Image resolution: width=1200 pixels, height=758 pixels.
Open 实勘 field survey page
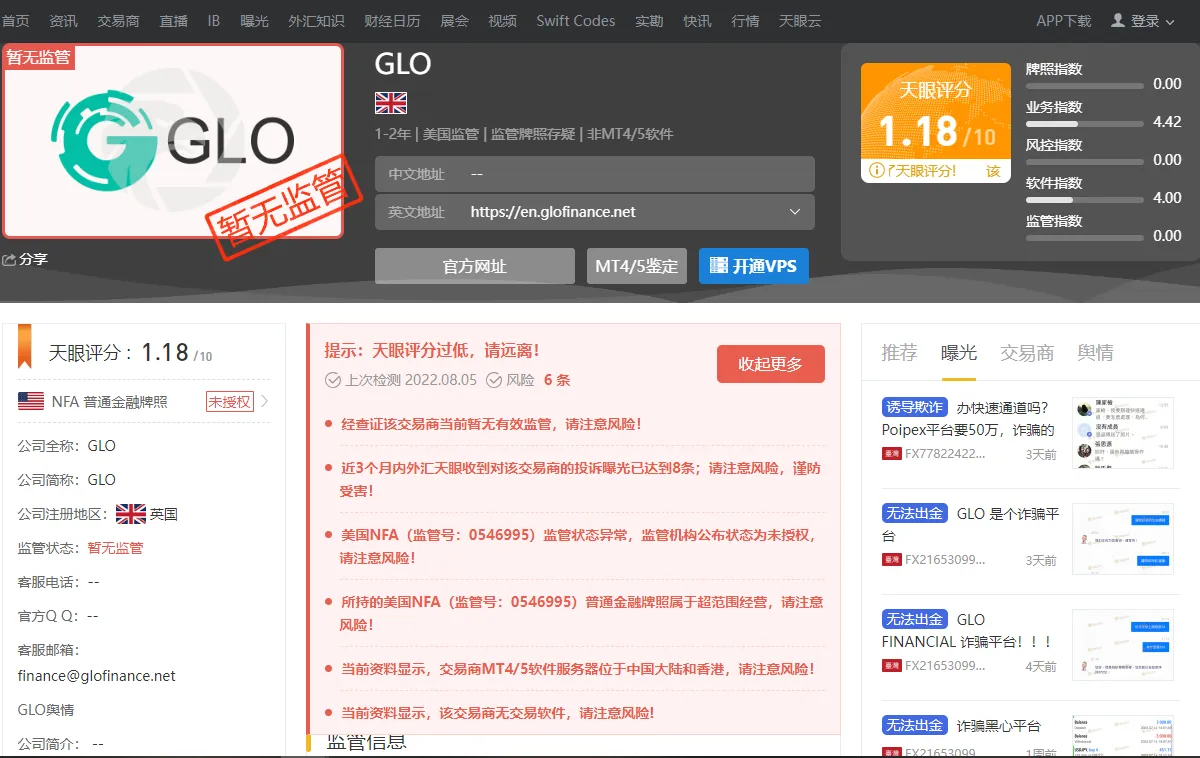[x=649, y=21]
